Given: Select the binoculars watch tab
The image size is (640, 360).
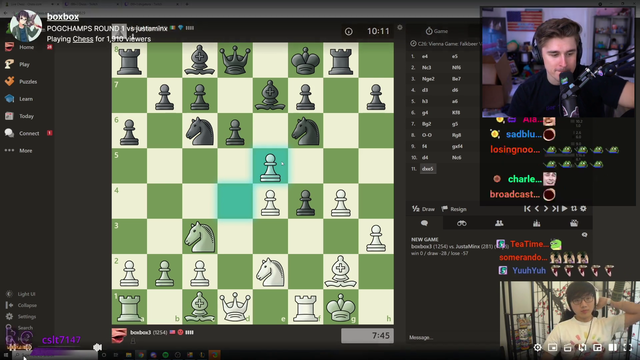Looking at the screenshot, I should [462, 223].
